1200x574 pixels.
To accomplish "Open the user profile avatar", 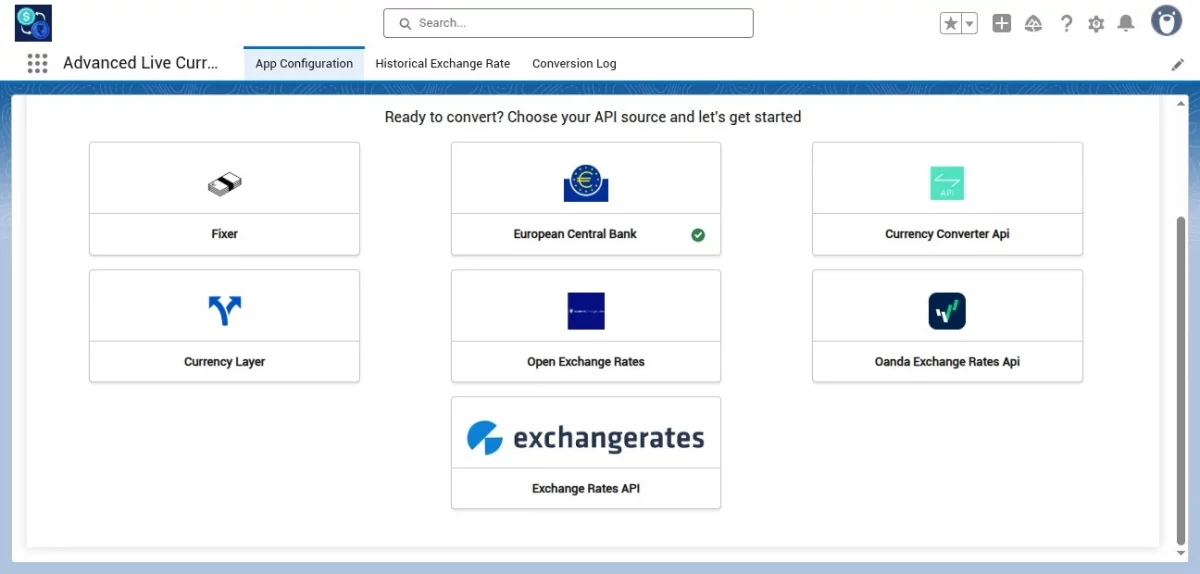I will [x=1166, y=21].
